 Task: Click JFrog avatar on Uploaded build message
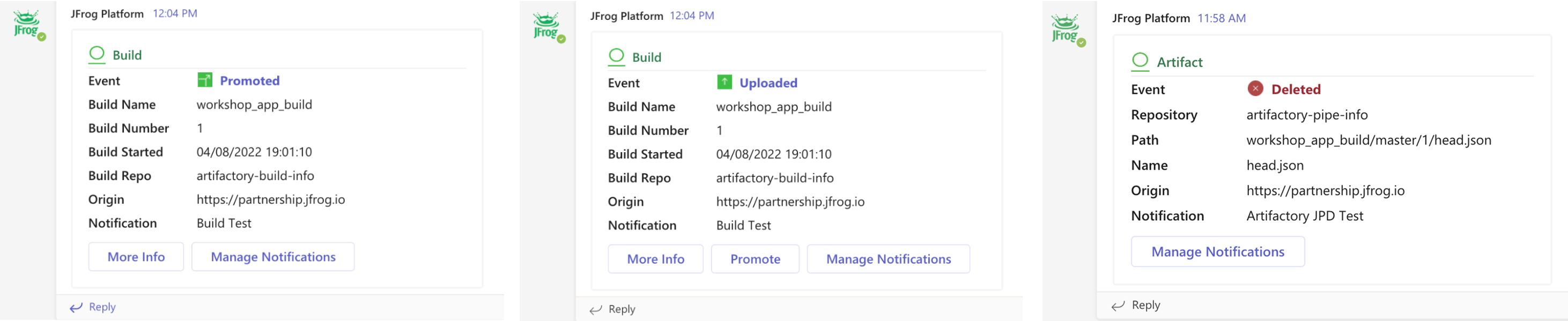548,27
